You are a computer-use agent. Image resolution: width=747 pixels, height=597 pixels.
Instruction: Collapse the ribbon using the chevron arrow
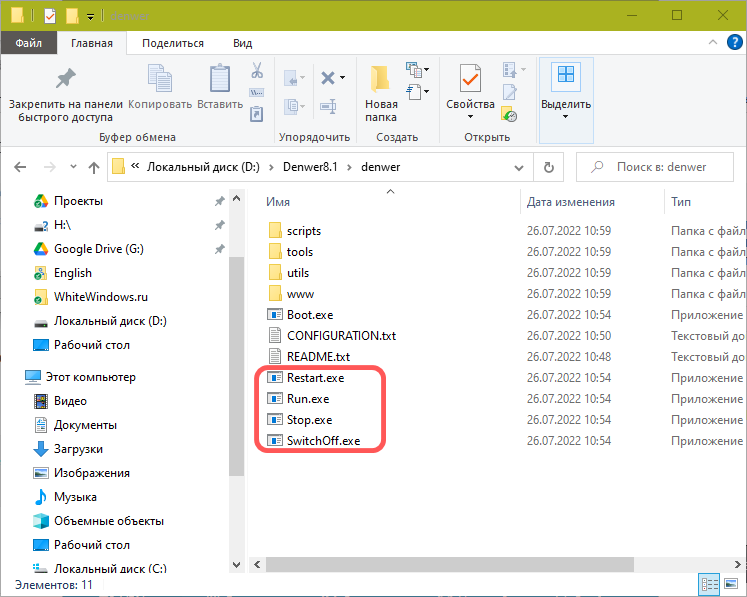pos(709,43)
